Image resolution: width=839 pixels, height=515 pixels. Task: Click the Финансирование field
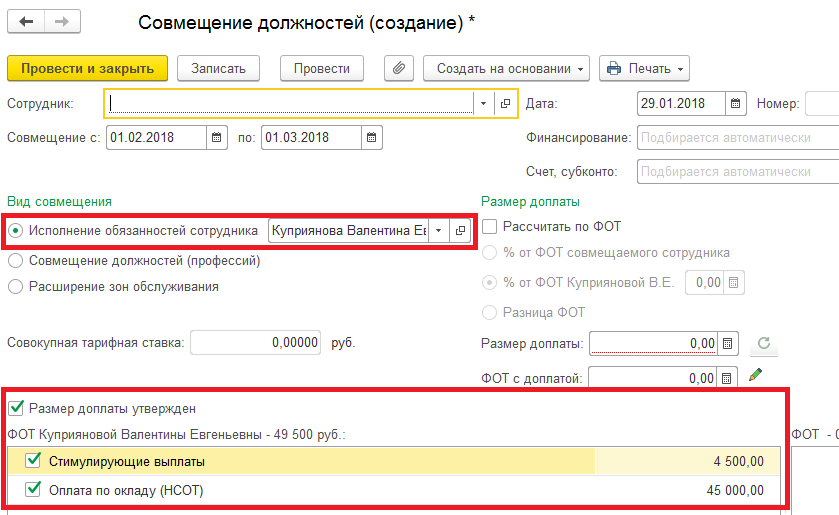click(738, 138)
